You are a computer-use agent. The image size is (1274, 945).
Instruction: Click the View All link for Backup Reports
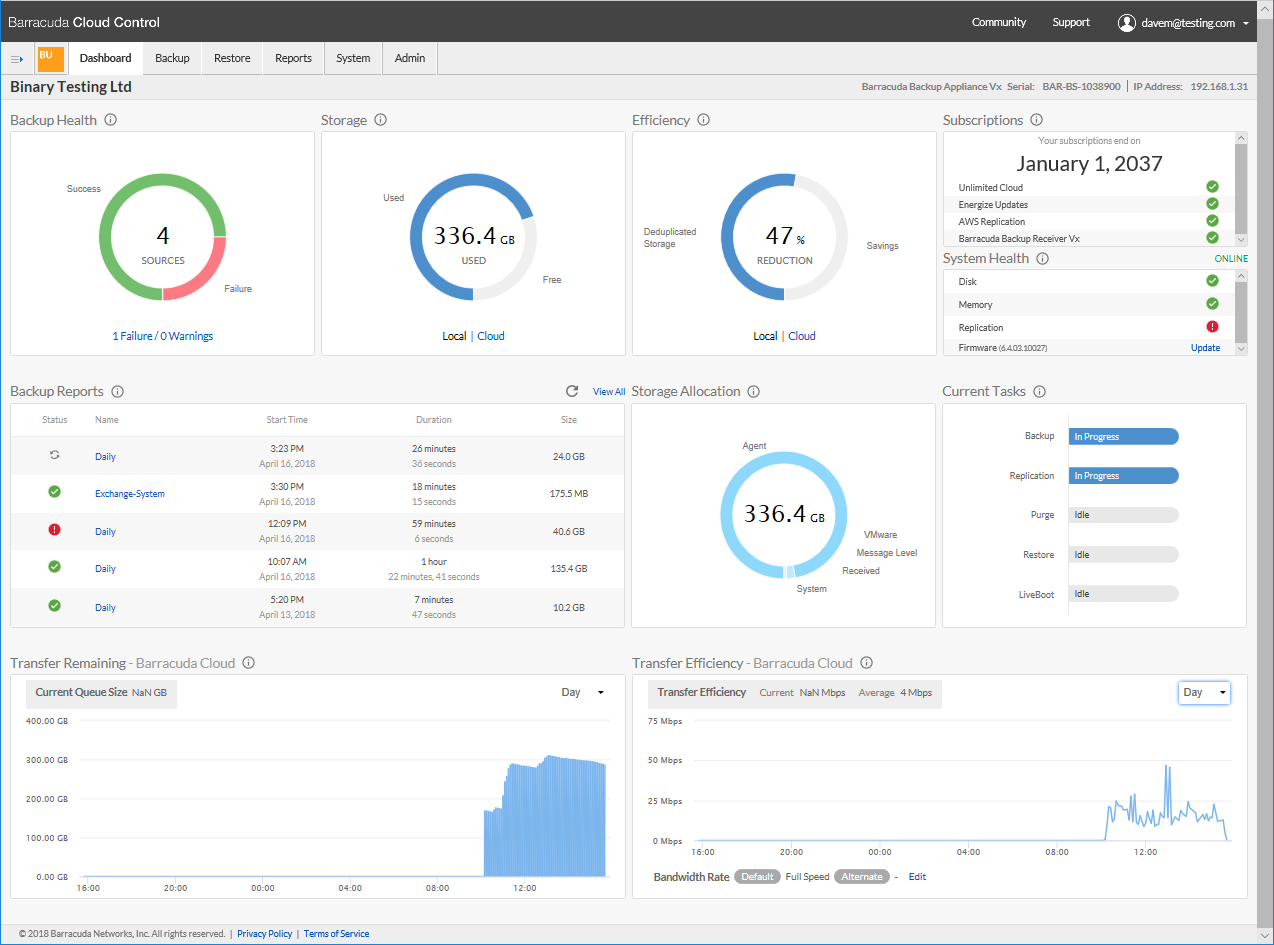click(x=609, y=391)
